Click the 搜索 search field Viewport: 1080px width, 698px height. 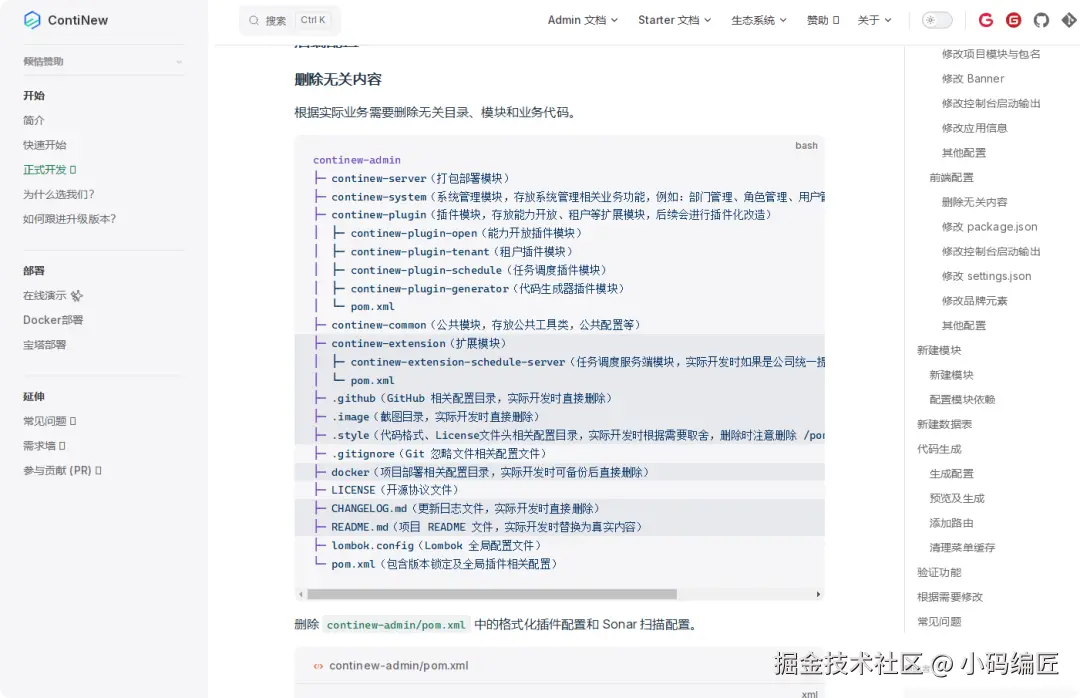tap(289, 21)
